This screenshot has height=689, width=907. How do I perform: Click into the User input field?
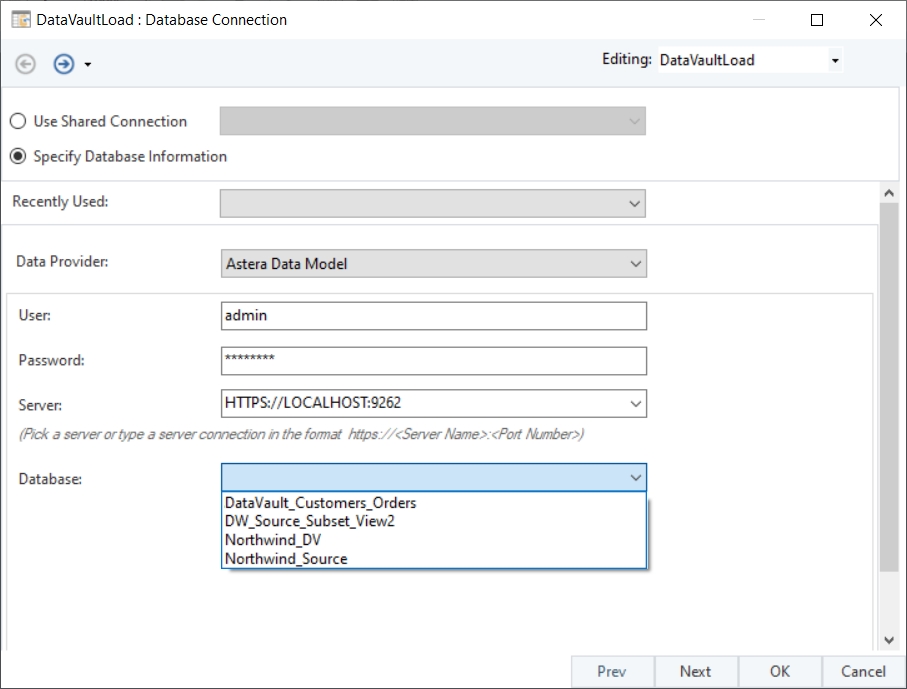tap(433, 316)
